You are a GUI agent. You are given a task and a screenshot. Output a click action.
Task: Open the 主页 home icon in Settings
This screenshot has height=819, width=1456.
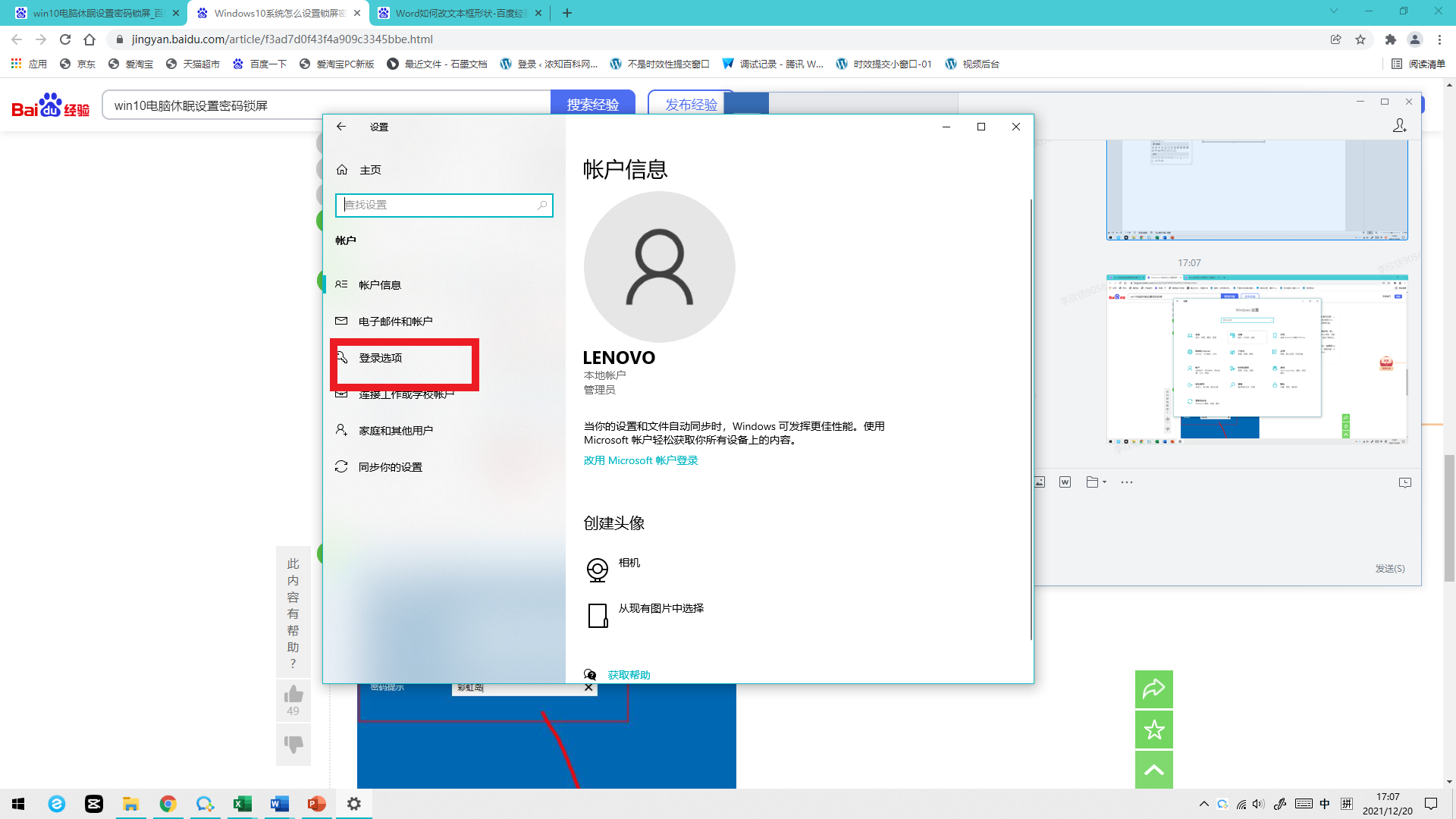pyautogui.click(x=342, y=170)
